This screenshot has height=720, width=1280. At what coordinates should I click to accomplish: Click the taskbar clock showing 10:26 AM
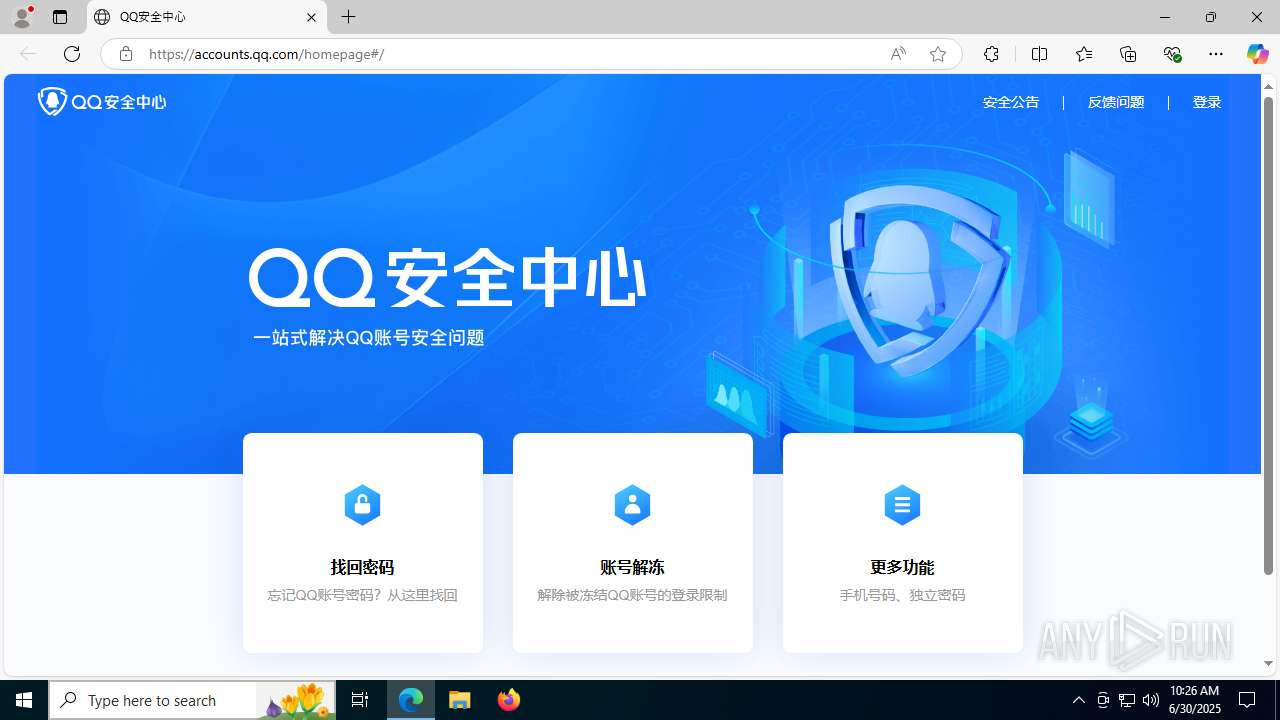(1195, 699)
